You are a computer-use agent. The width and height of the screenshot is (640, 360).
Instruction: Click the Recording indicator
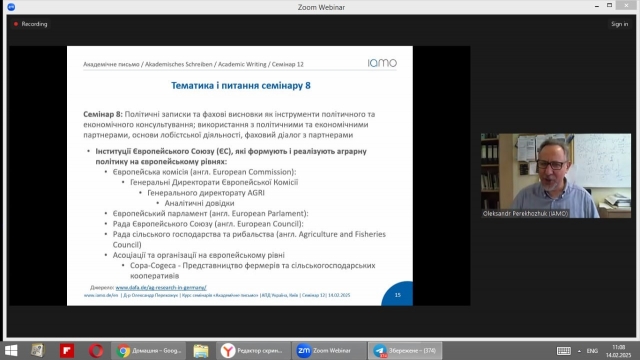tap(31, 24)
